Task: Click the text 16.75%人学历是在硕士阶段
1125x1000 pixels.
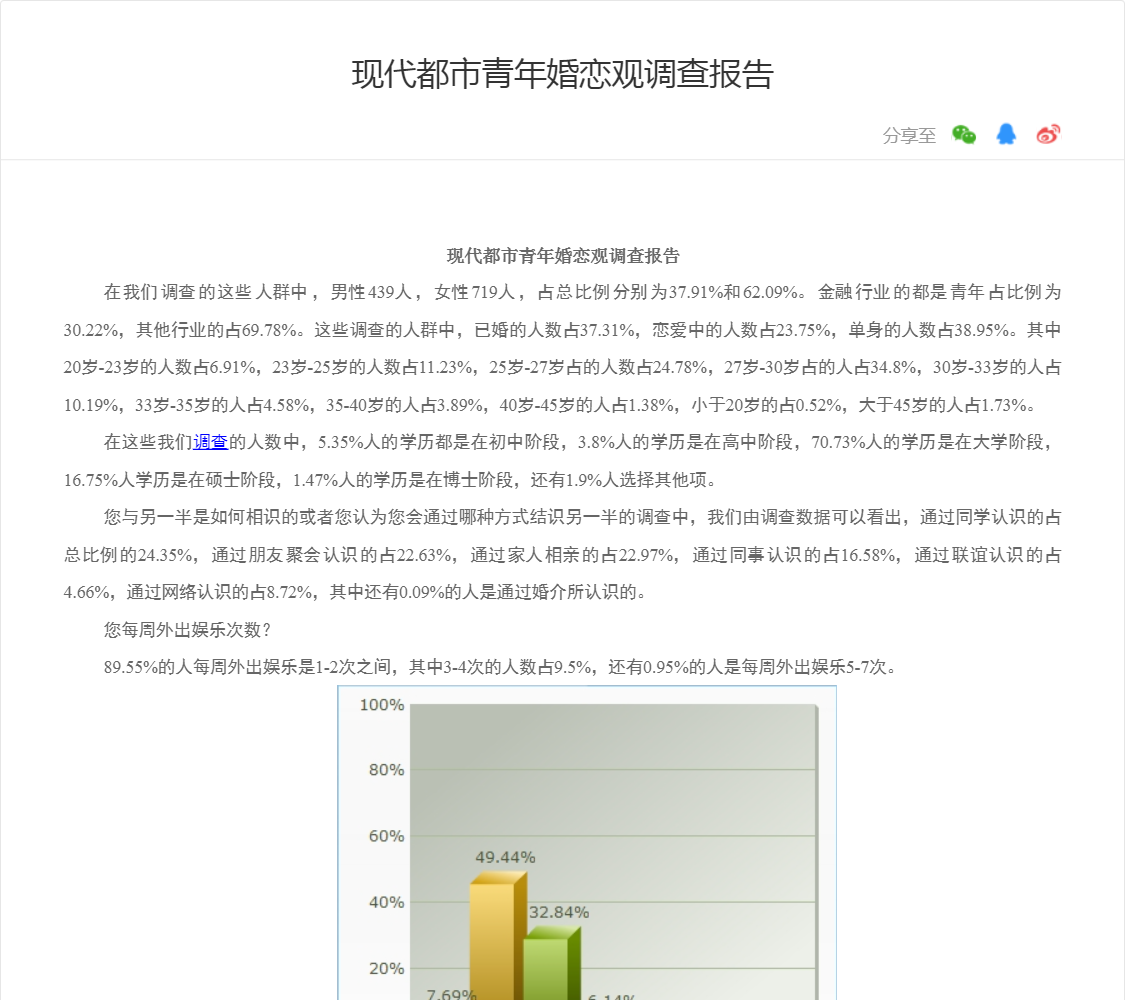Action: pyautogui.click(x=169, y=480)
